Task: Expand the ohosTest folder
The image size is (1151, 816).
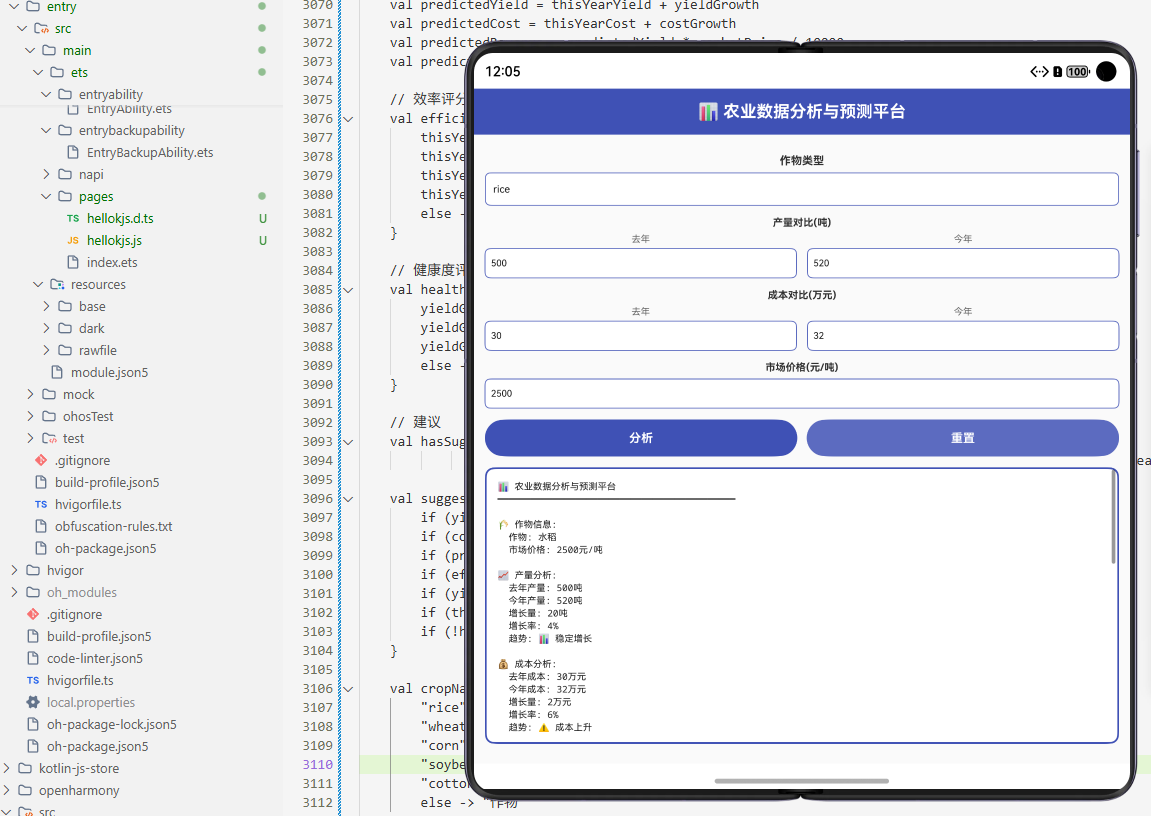Action: tap(30, 417)
